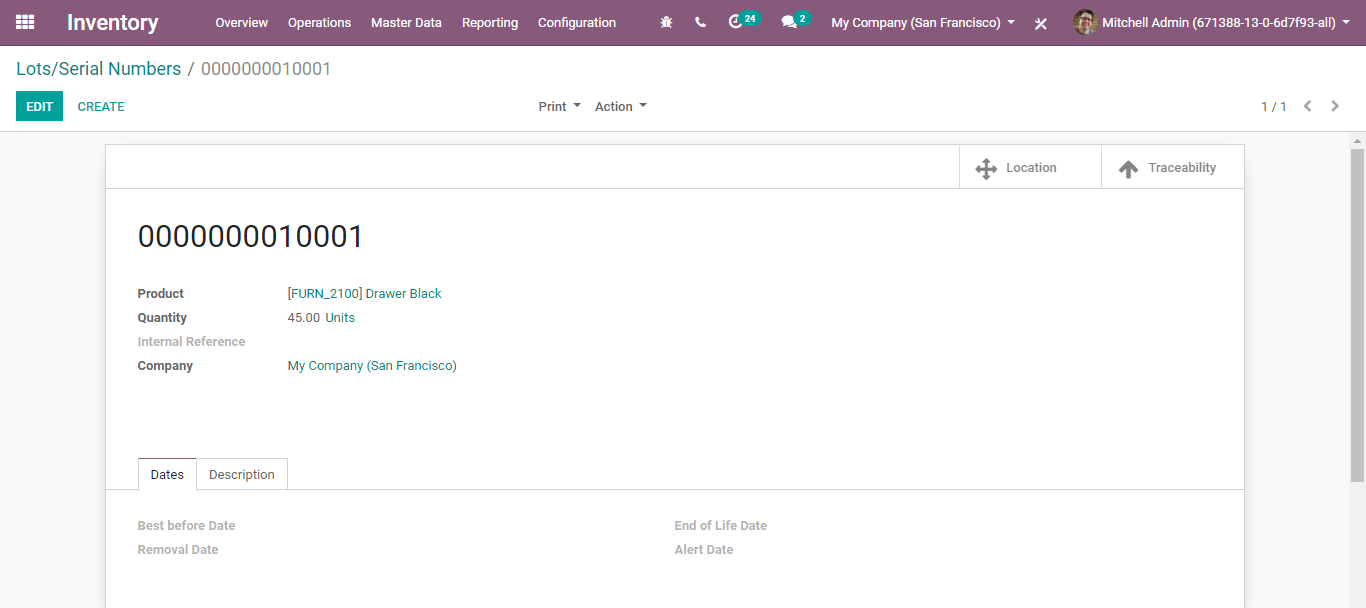Expand My Company (San Francisco) company switcher

(x=923, y=22)
